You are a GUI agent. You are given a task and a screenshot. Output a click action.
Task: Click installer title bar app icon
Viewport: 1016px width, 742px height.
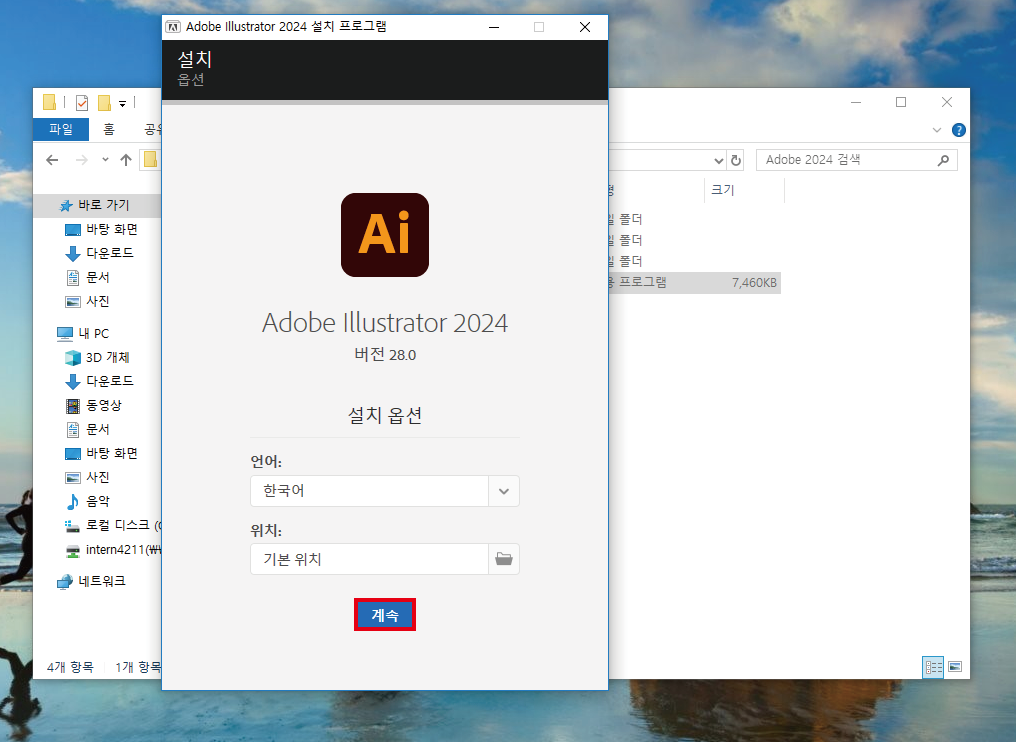point(173,27)
